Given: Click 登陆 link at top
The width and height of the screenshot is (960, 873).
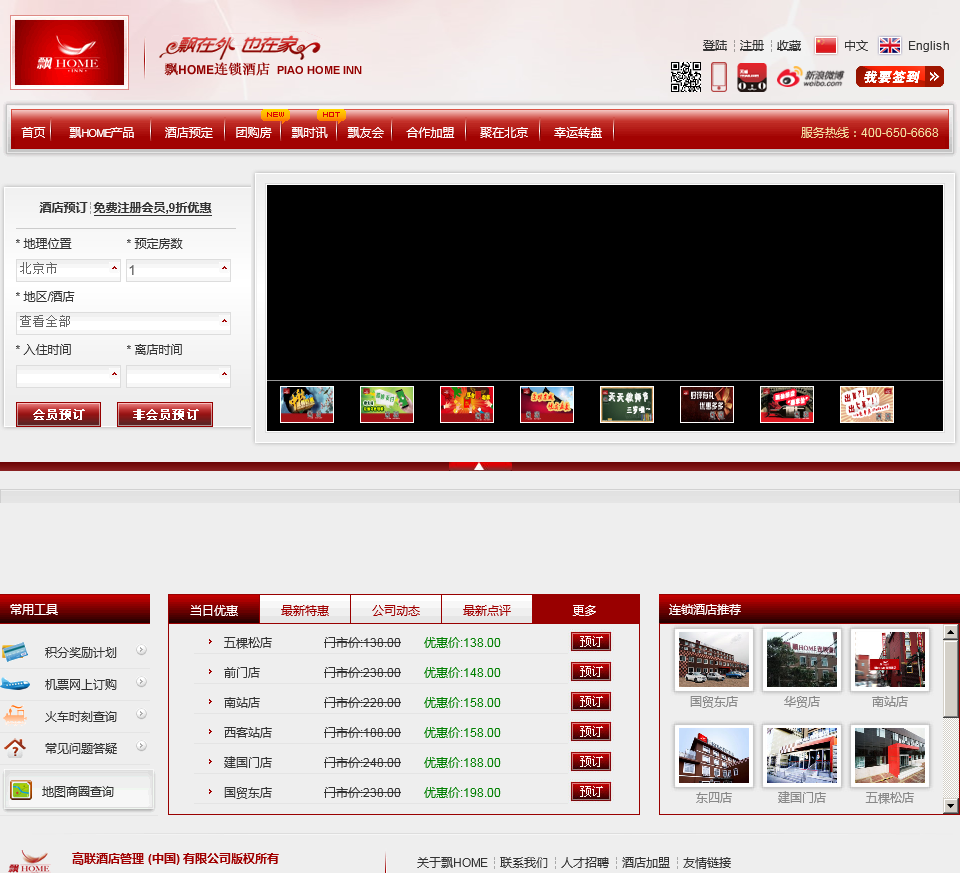Looking at the screenshot, I should (x=714, y=45).
